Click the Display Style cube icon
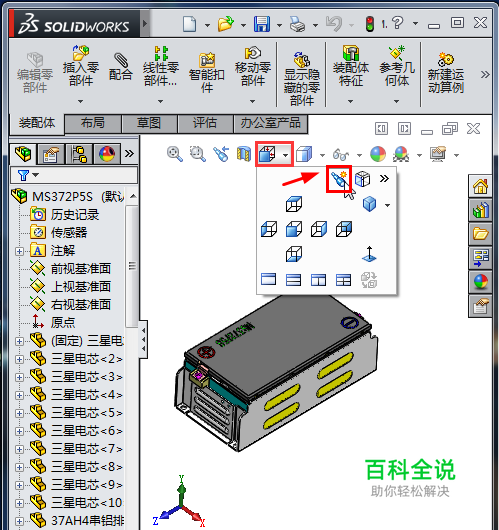This screenshot has width=499, height=530. (x=304, y=154)
